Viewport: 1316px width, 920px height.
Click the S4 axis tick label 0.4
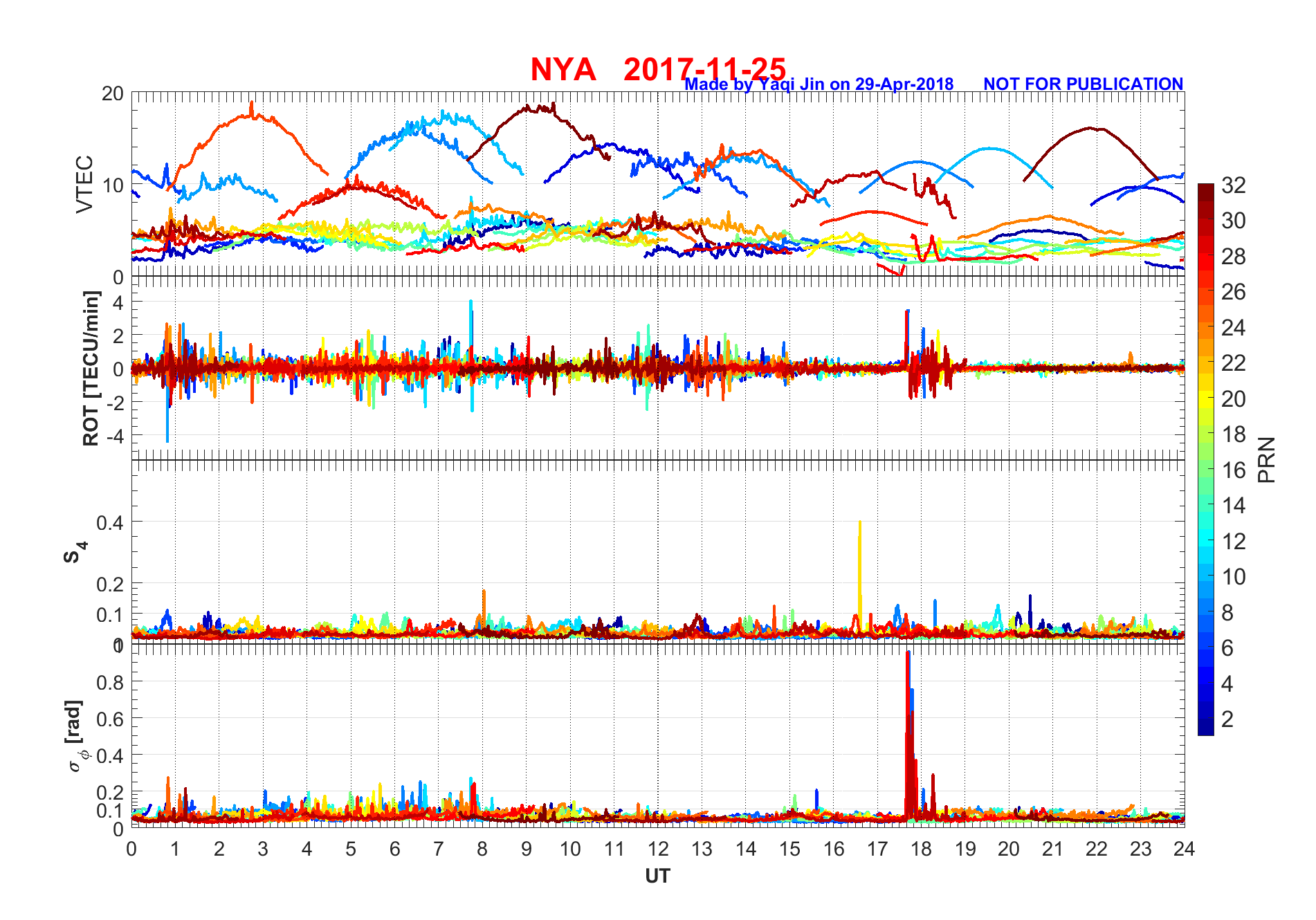pos(110,523)
